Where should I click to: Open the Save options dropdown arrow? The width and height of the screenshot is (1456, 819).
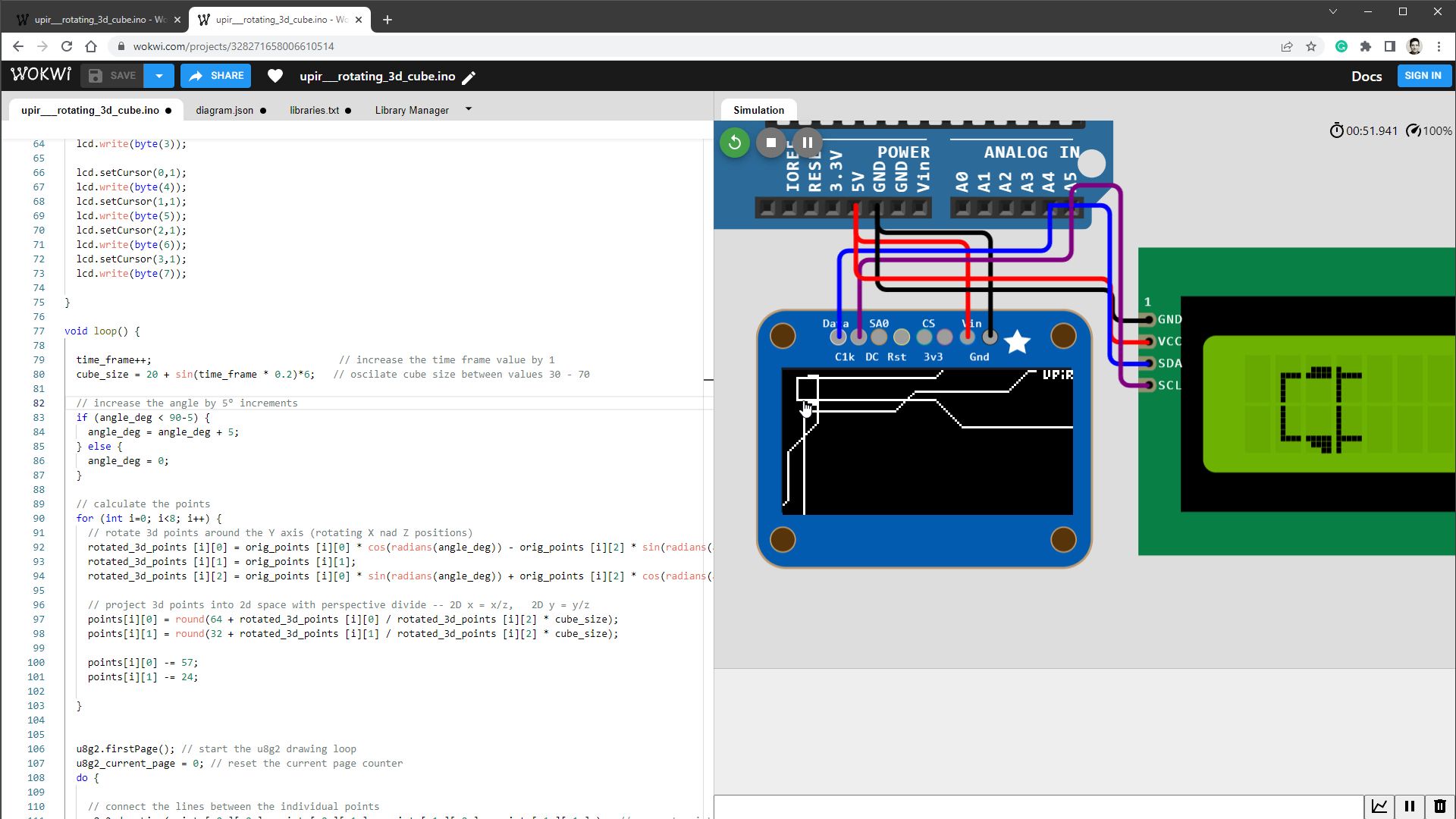point(158,76)
